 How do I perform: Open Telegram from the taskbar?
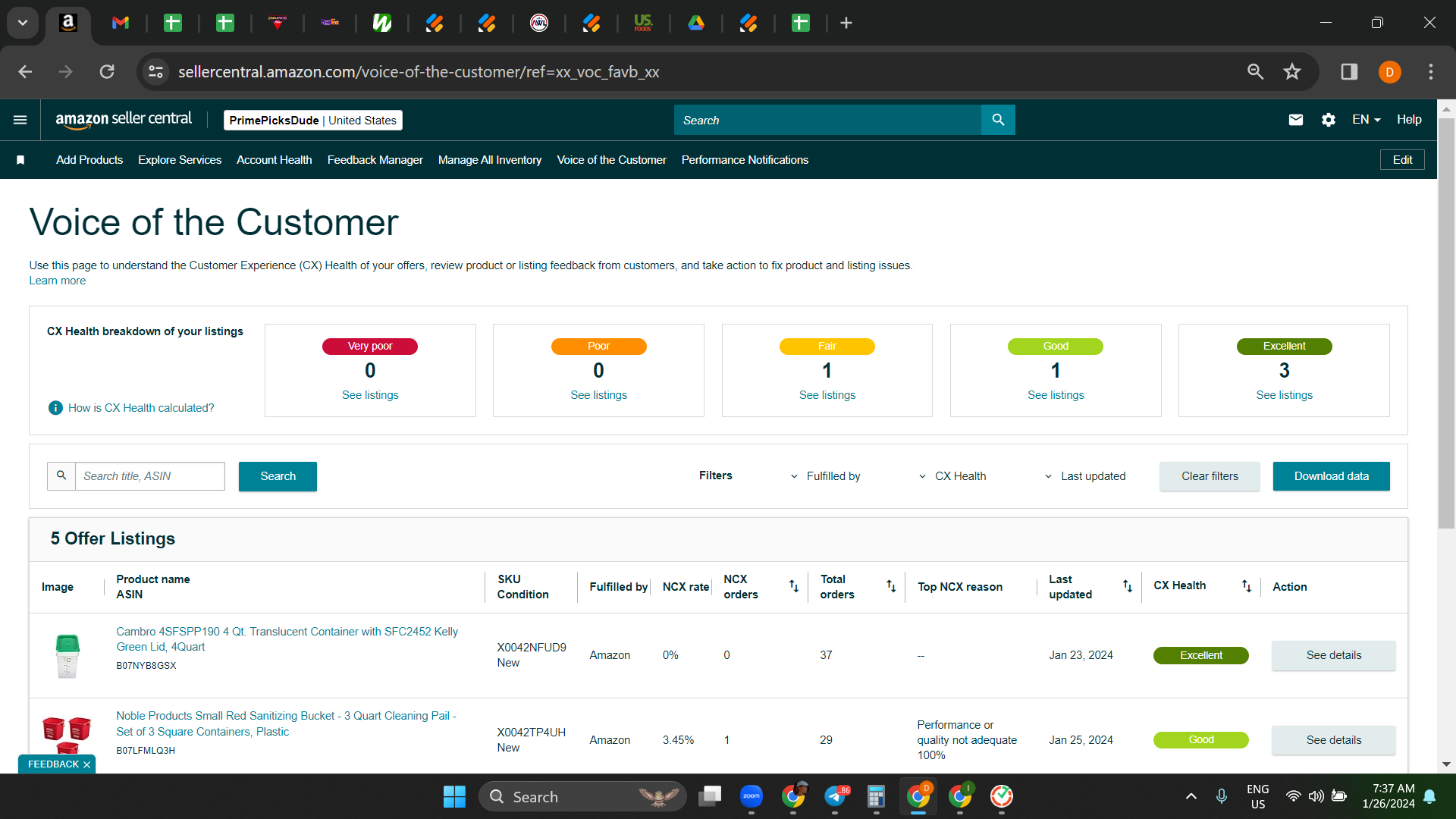pos(835,796)
